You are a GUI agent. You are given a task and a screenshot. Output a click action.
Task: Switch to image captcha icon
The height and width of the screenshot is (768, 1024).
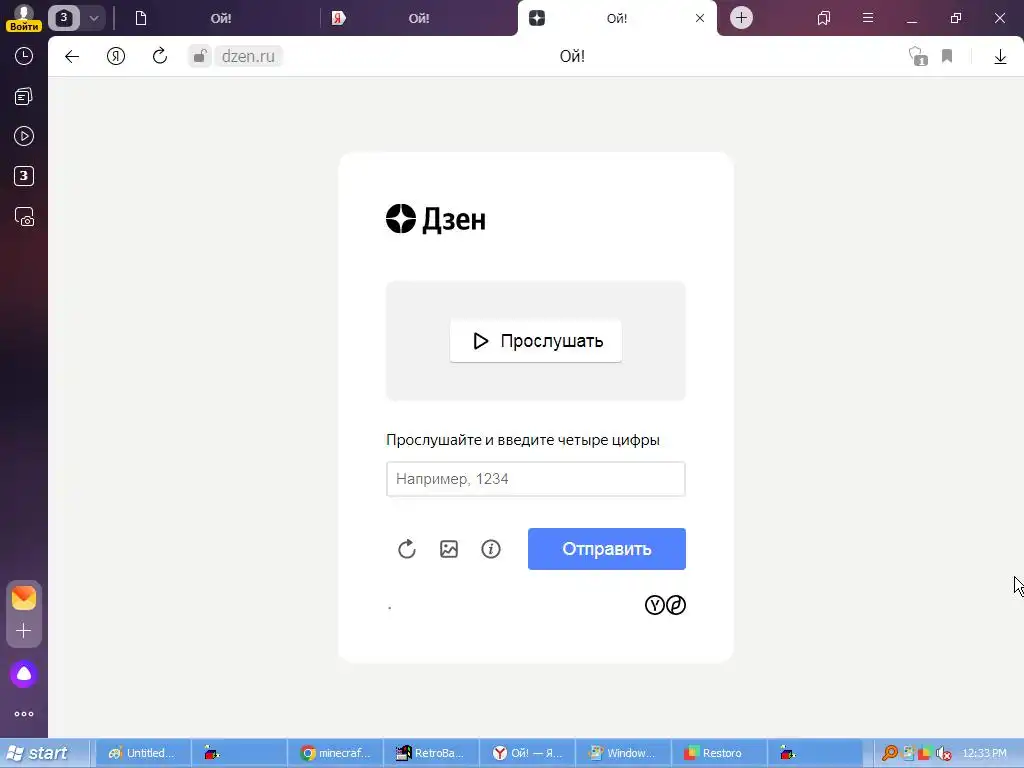coord(449,549)
